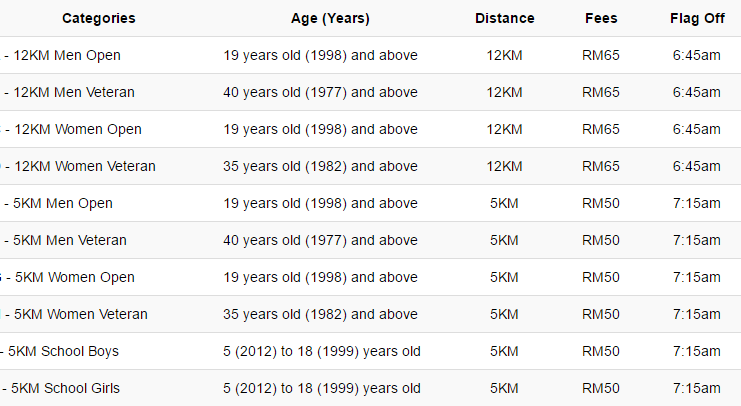Click the Categories column header
This screenshot has height=406, width=741.
(98, 18)
